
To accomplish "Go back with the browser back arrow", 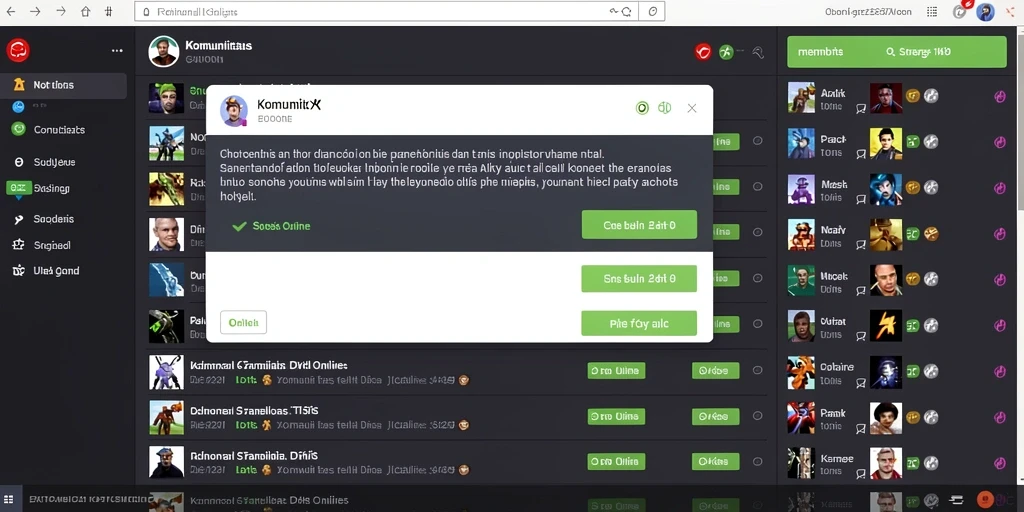I will 11,12.
